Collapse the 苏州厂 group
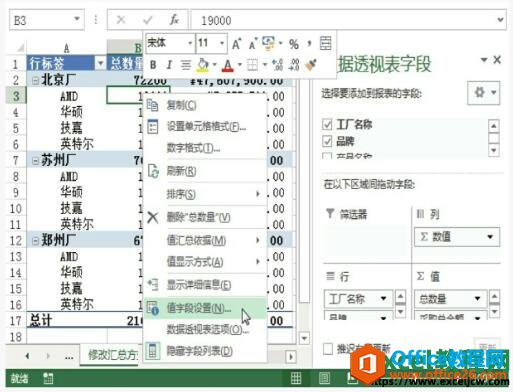This screenshot has height=392, width=513. 35,161
